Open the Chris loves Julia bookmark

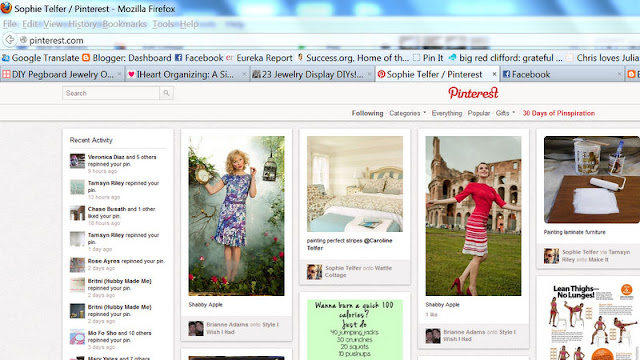[603, 58]
